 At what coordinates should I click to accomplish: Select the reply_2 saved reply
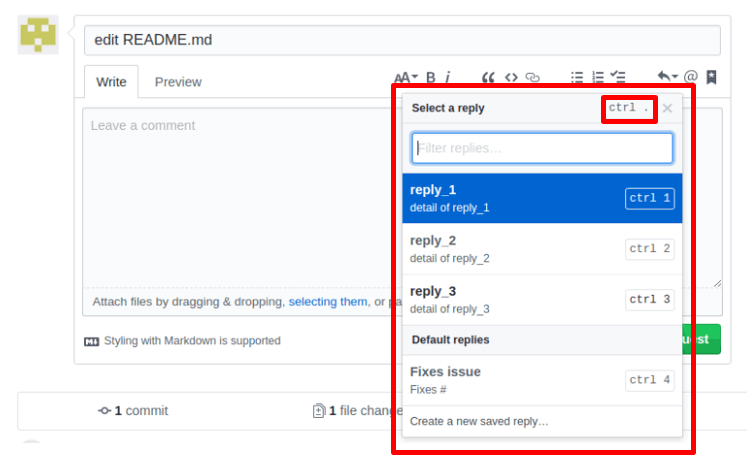pyautogui.click(x=542, y=249)
